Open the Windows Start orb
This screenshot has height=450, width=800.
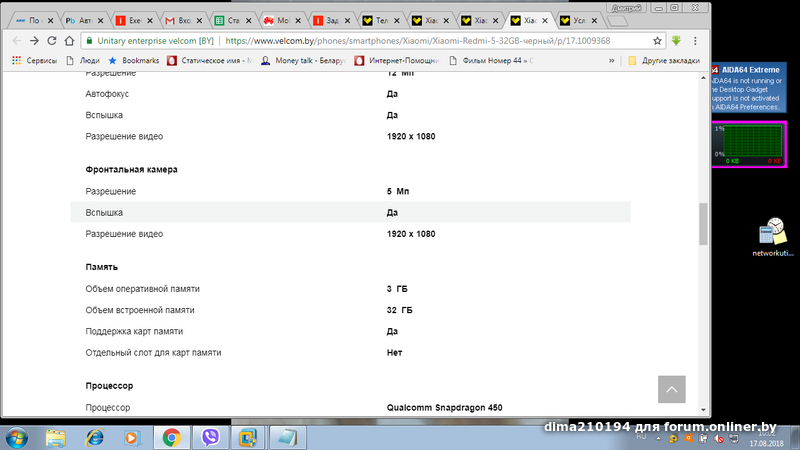[16, 438]
